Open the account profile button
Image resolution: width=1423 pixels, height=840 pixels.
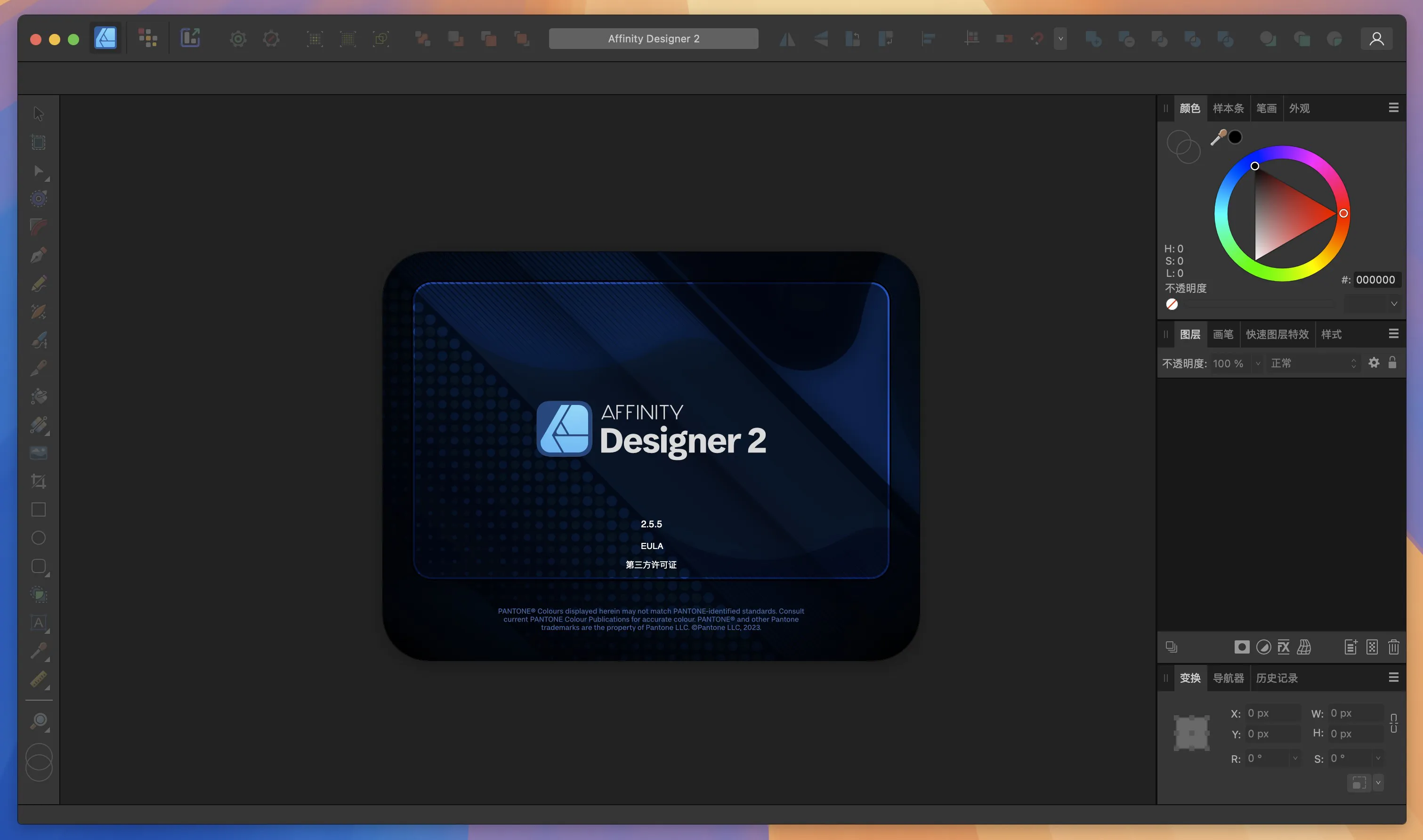1376,39
